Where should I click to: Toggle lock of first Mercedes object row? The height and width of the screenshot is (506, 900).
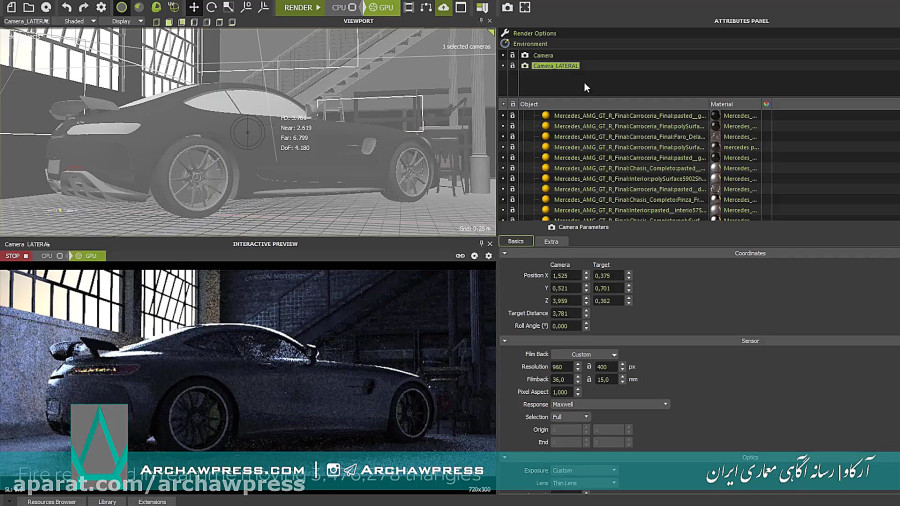coord(513,116)
